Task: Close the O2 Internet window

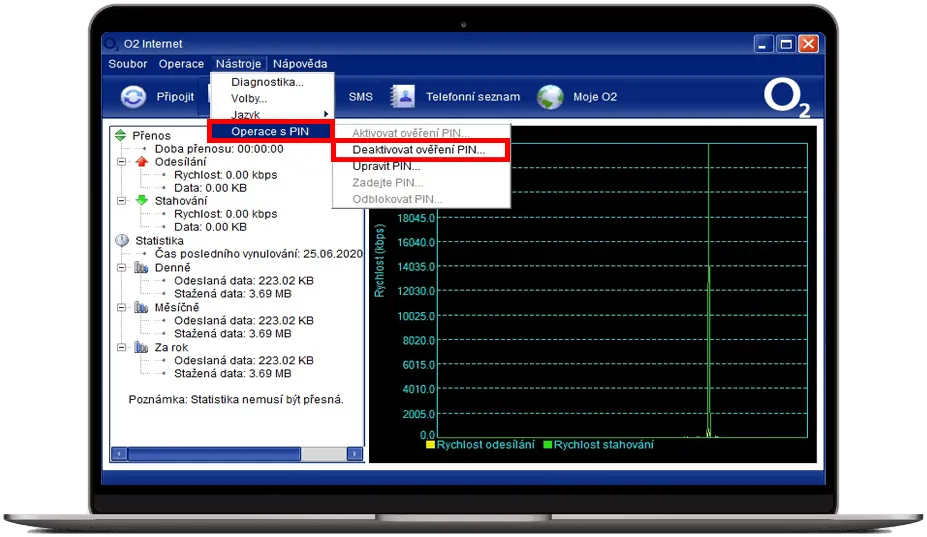Action: [x=808, y=44]
